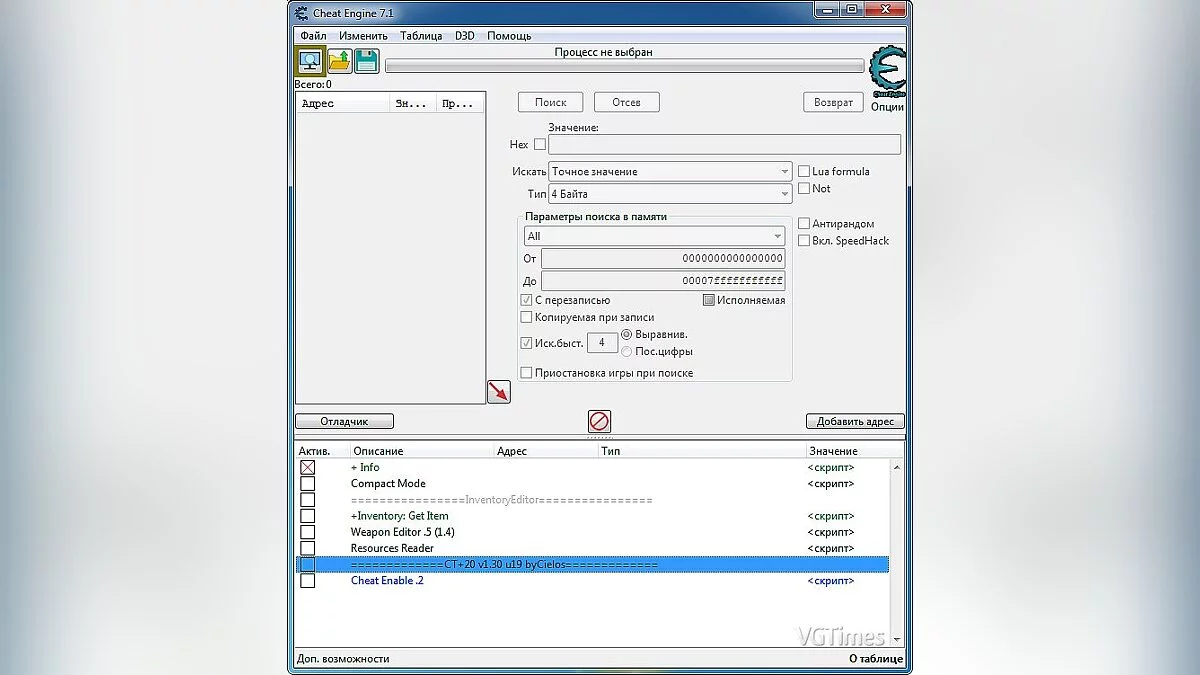This screenshot has width=1200, height=675.
Task: Click the Добавить адрес button
Action: click(854, 422)
